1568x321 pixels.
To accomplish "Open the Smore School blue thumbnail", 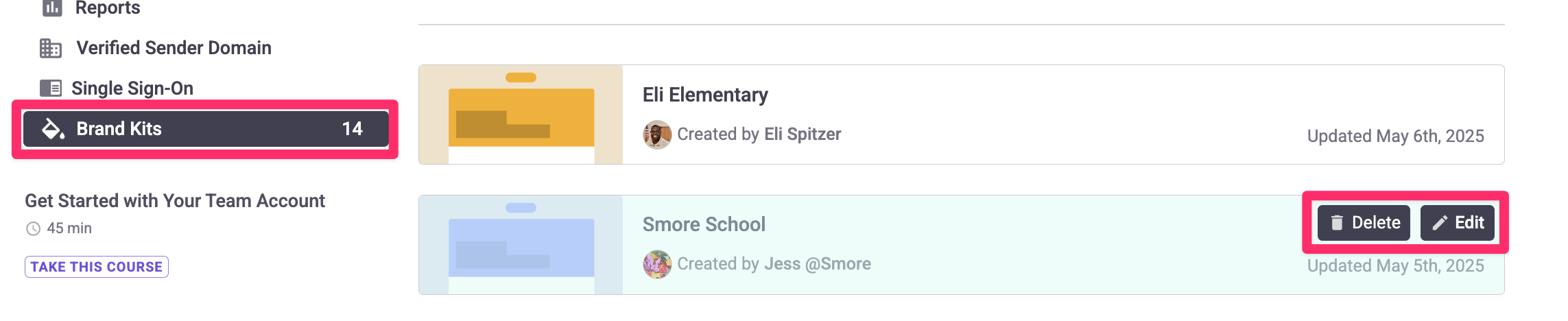I will 521,245.
